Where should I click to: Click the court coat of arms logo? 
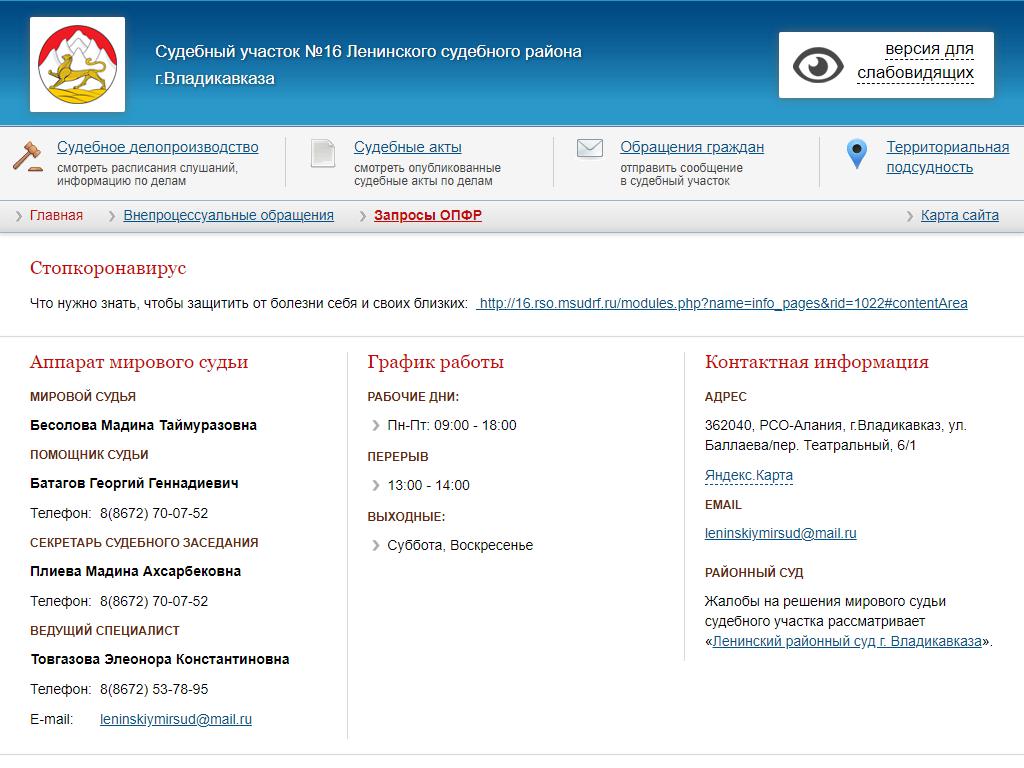tap(77, 64)
